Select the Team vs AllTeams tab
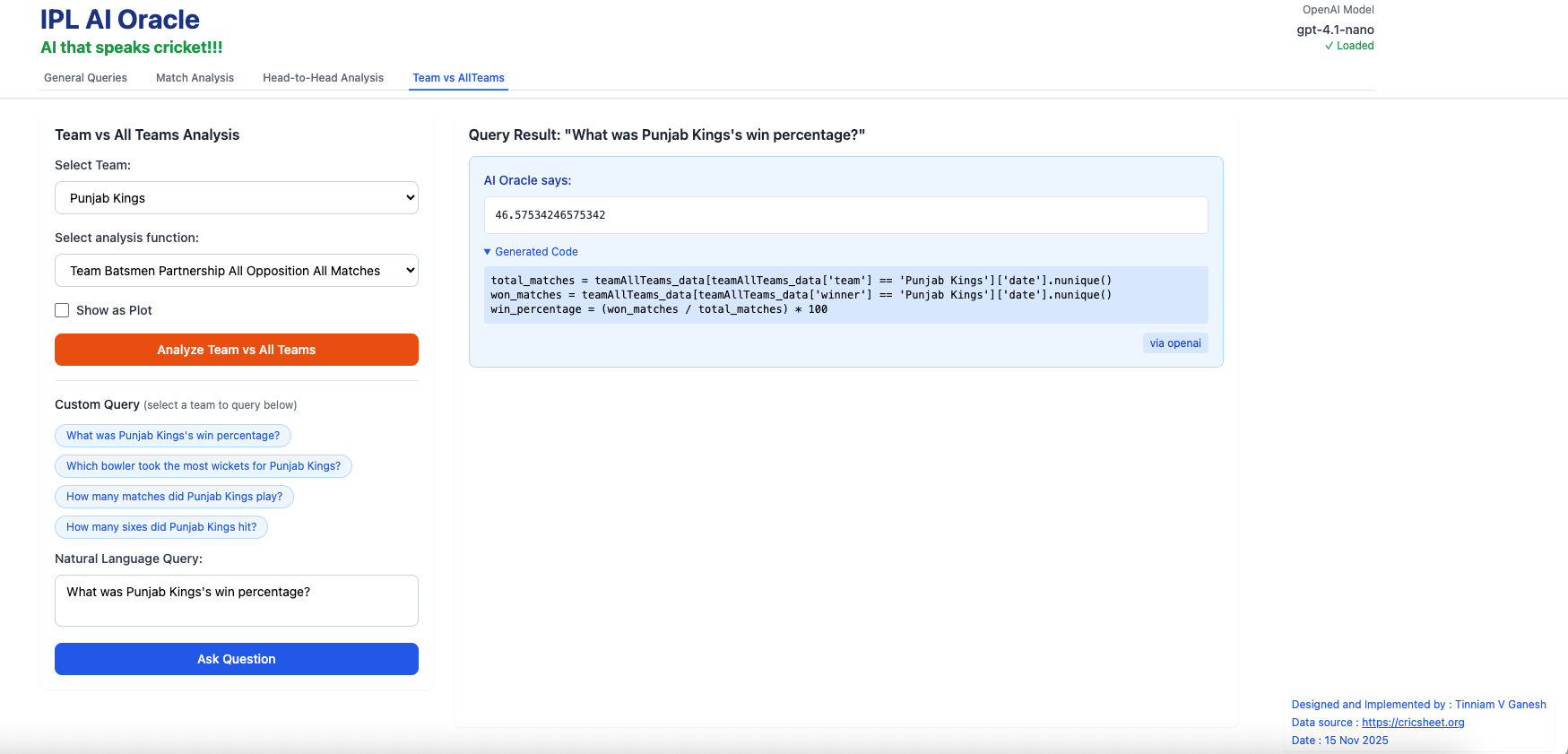 click(x=458, y=78)
